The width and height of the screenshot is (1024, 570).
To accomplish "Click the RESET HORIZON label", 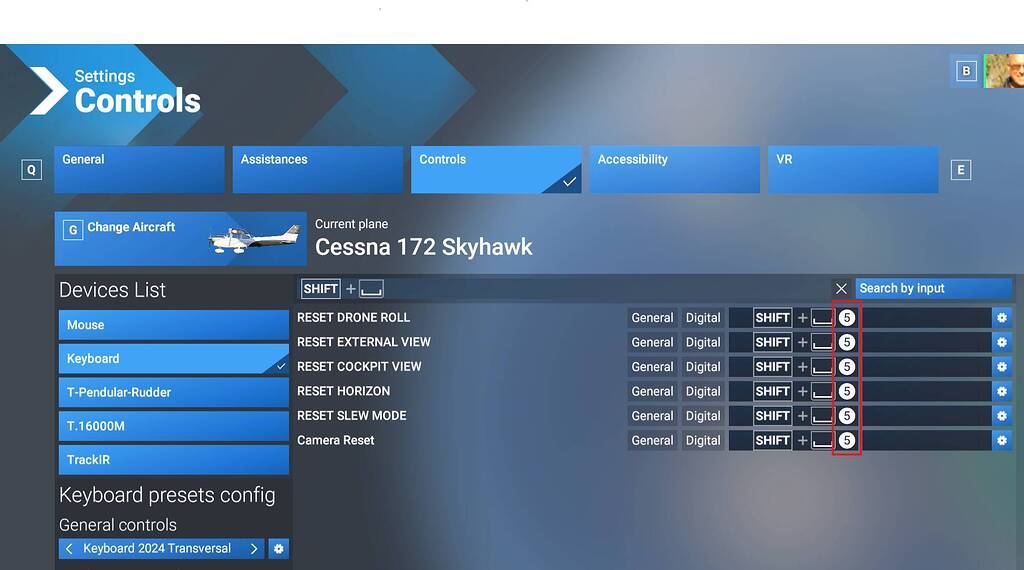I will click(344, 391).
